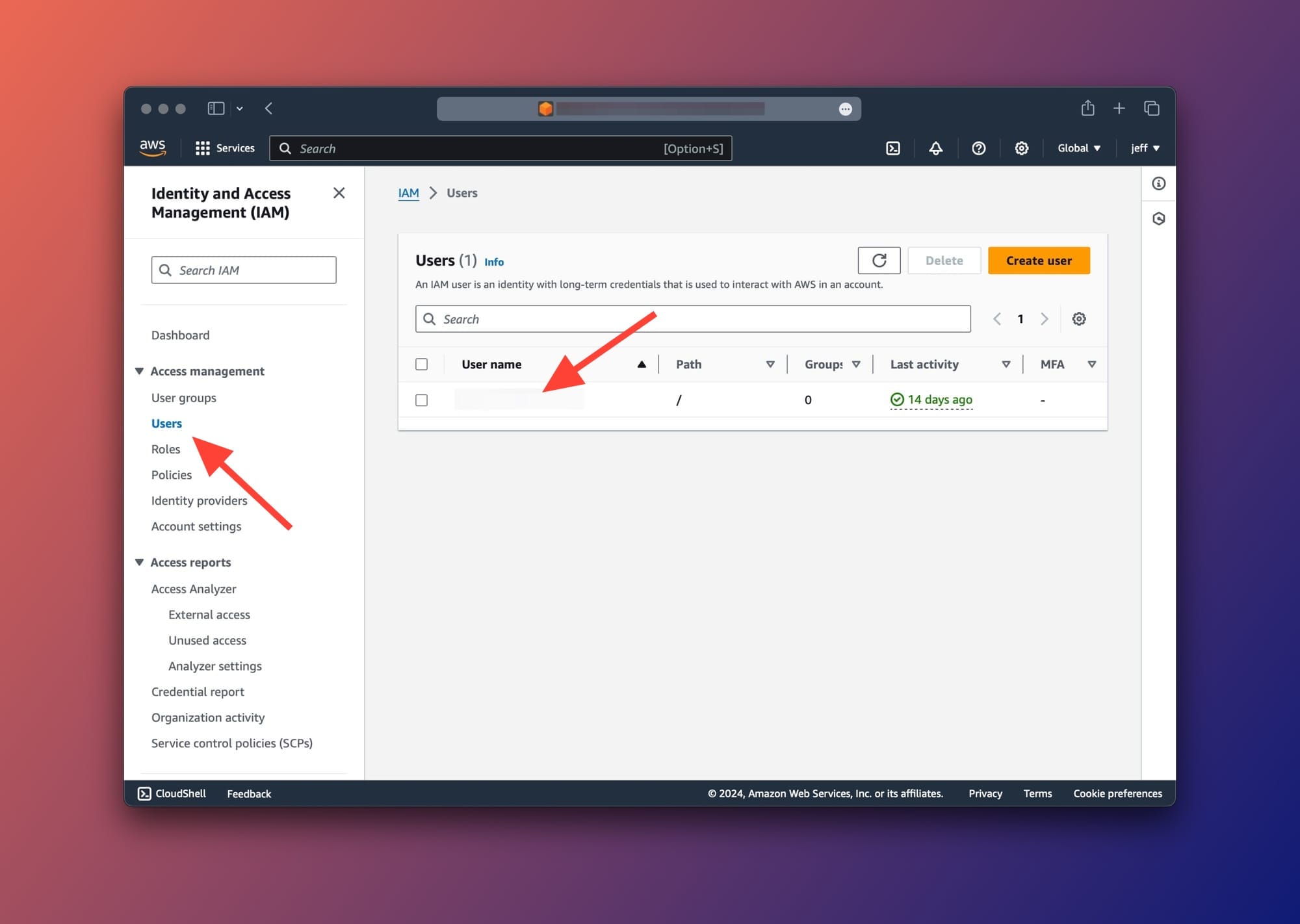Click the users search input field
The image size is (1300, 924).
[x=692, y=319]
